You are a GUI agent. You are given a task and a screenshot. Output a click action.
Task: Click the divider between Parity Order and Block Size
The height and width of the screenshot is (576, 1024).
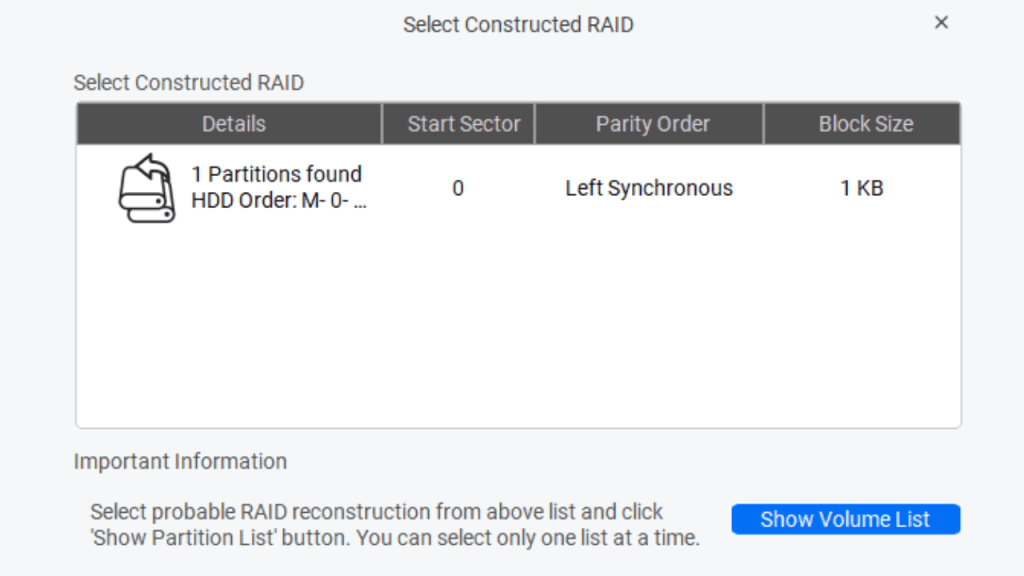pos(764,124)
